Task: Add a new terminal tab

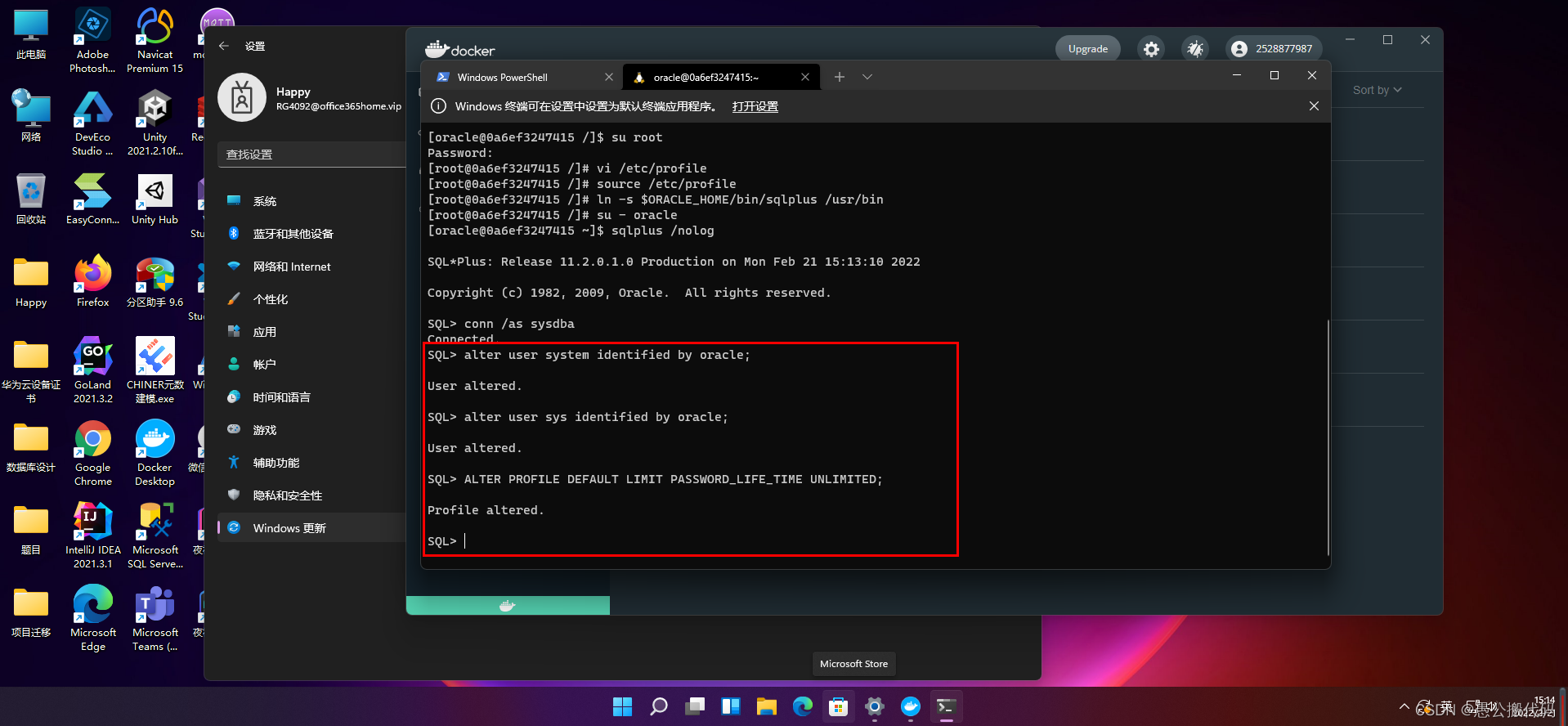Action: pyautogui.click(x=840, y=77)
